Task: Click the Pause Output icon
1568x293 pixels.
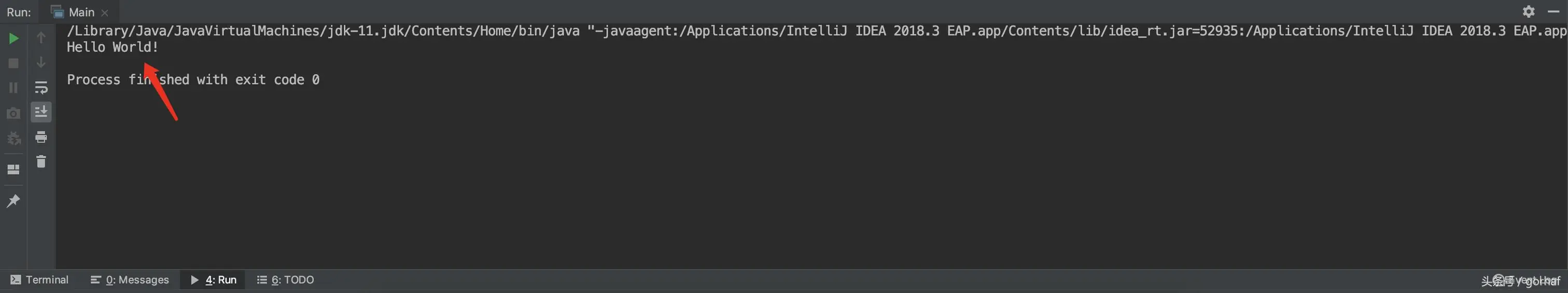Action: (x=13, y=88)
